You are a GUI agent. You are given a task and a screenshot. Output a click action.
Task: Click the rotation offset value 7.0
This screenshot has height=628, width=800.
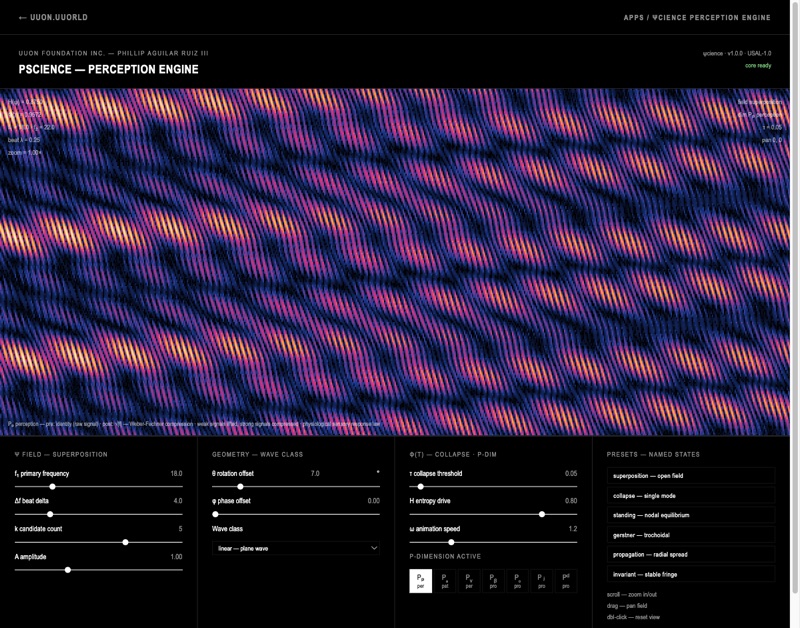pyautogui.click(x=315, y=473)
